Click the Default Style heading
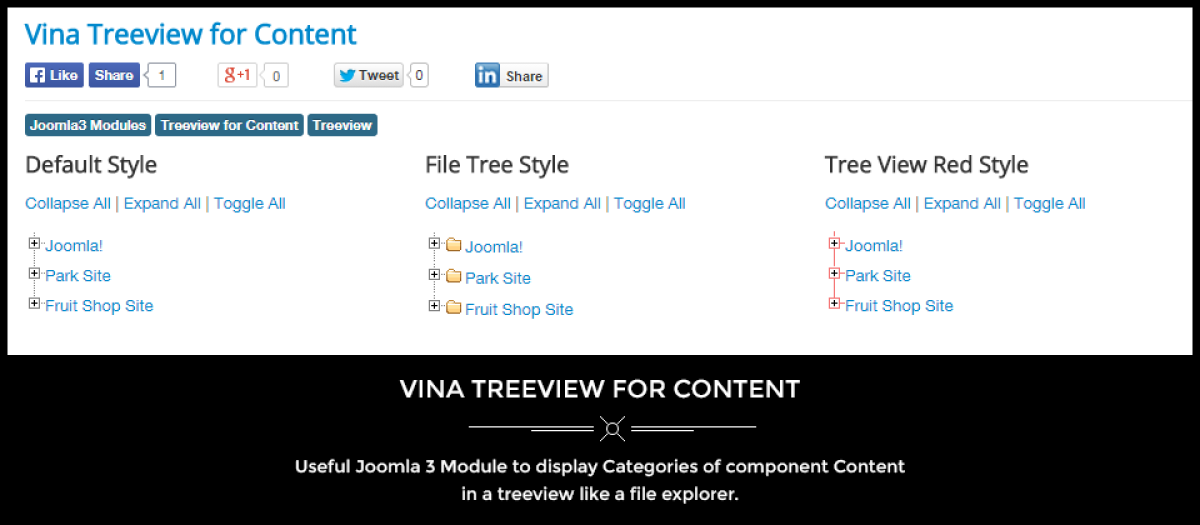1200x525 pixels. click(x=91, y=165)
